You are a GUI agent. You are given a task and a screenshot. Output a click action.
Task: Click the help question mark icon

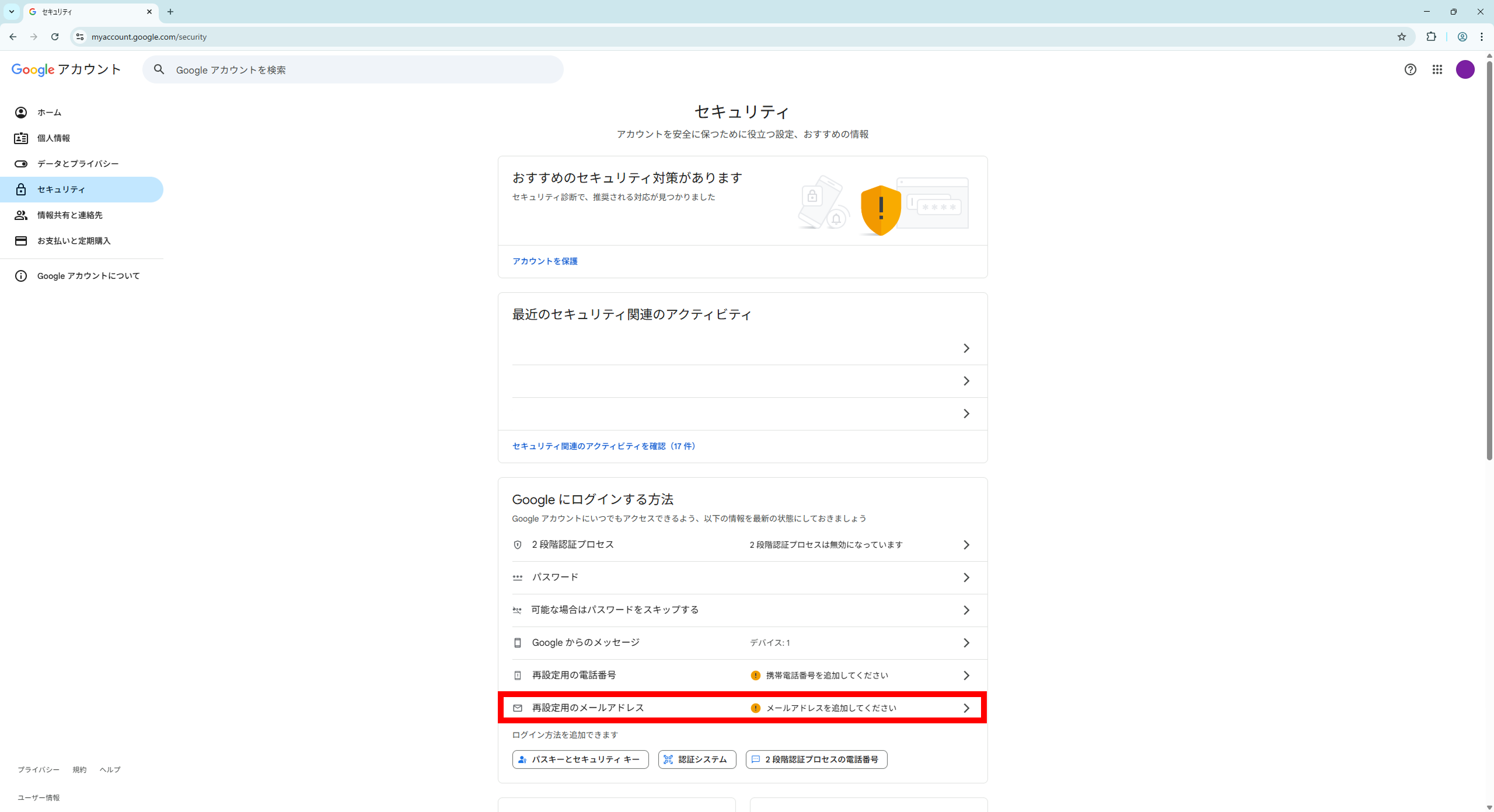(x=1410, y=69)
